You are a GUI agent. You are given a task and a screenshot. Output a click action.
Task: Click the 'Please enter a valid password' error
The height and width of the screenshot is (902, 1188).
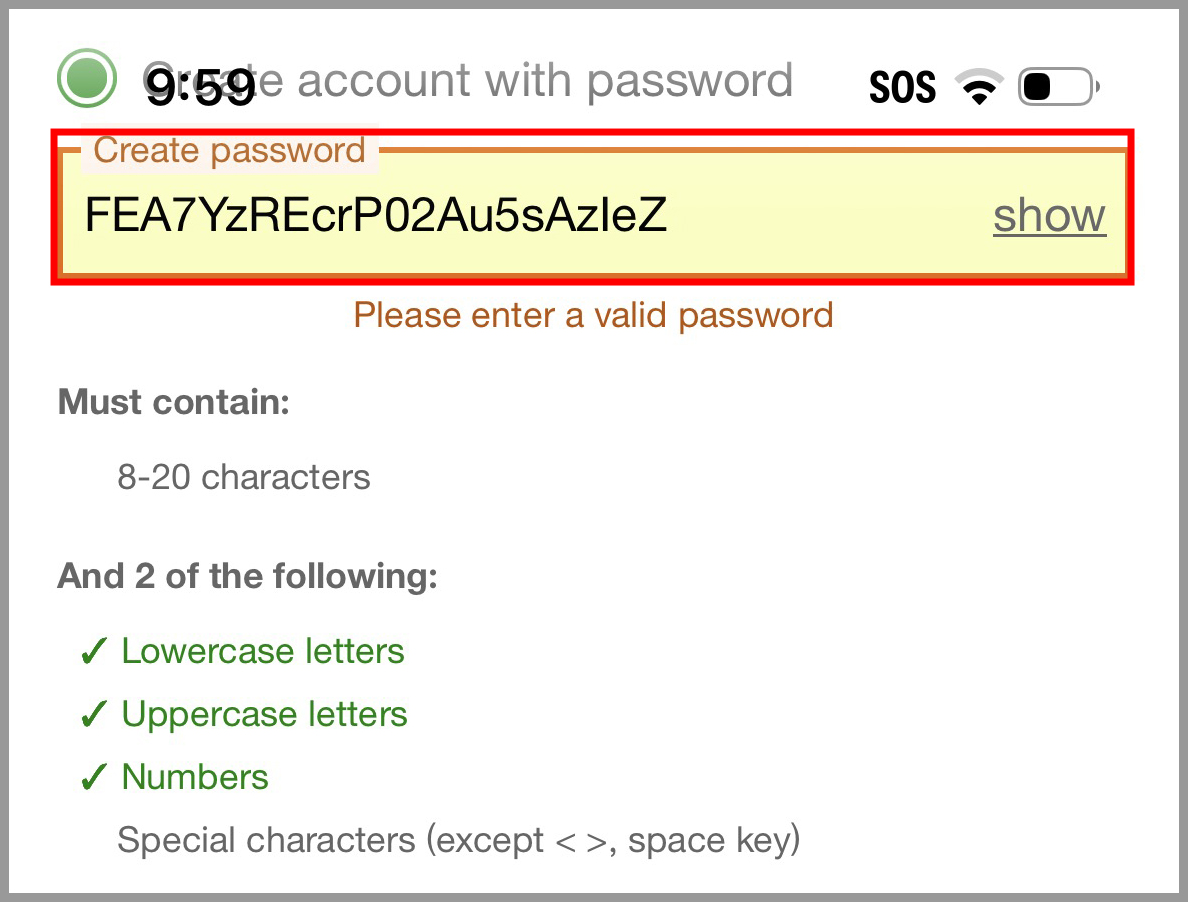593,316
